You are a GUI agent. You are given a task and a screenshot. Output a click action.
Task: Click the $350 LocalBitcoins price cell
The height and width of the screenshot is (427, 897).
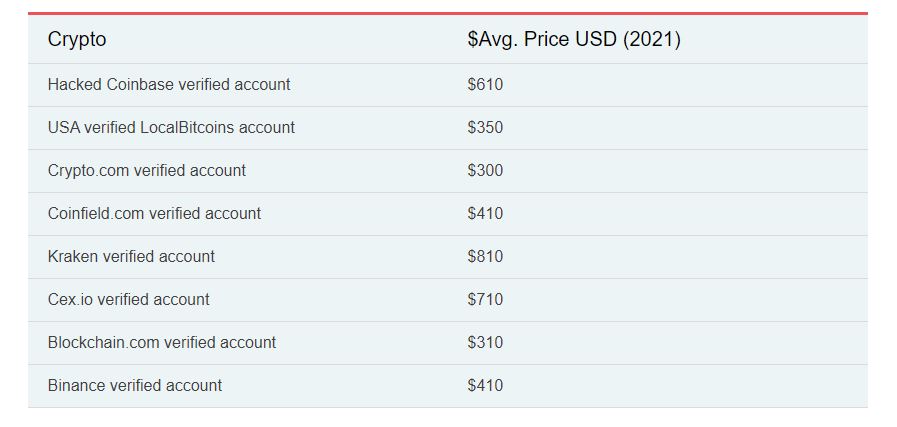click(485, 127)
